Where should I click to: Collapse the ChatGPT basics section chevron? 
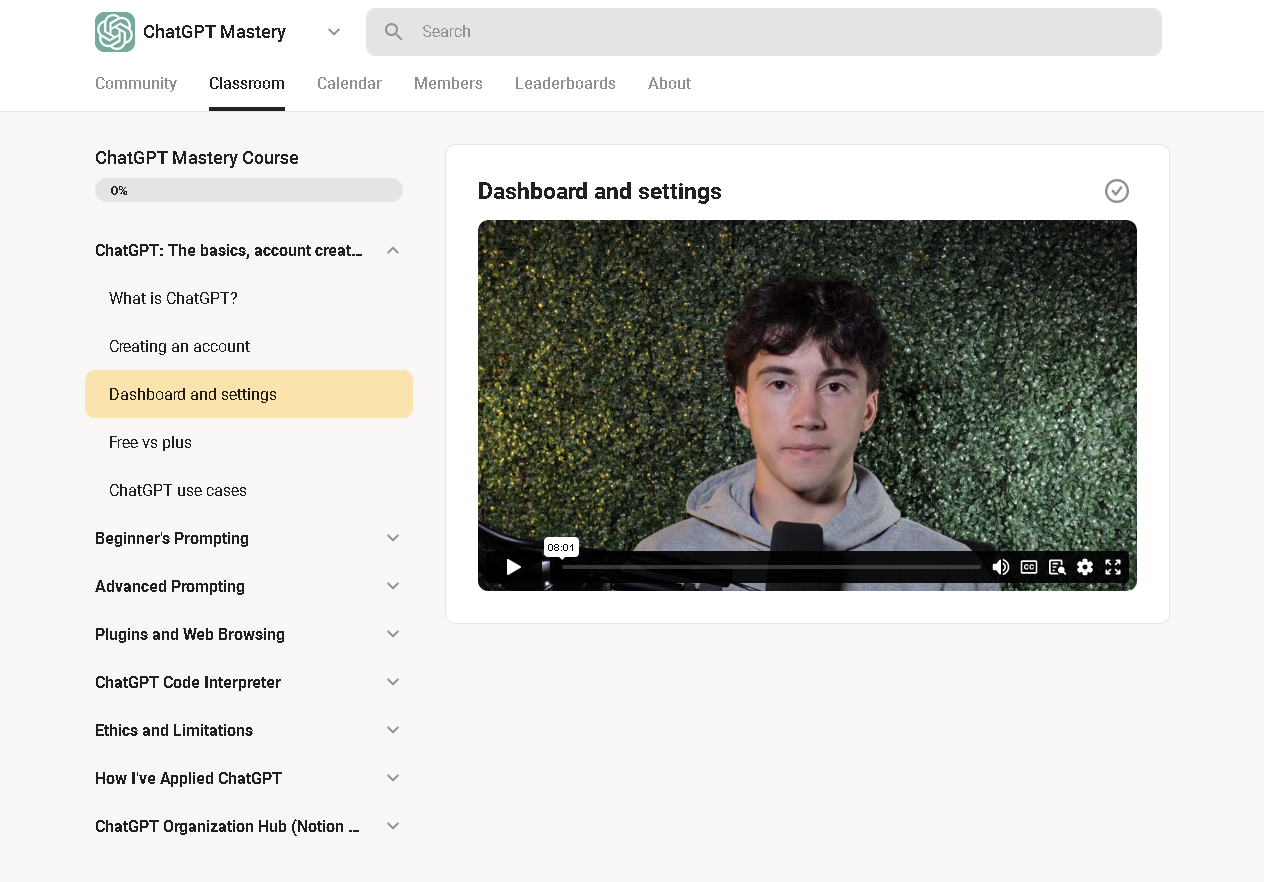pyautogui.click(x=393, y=250)
